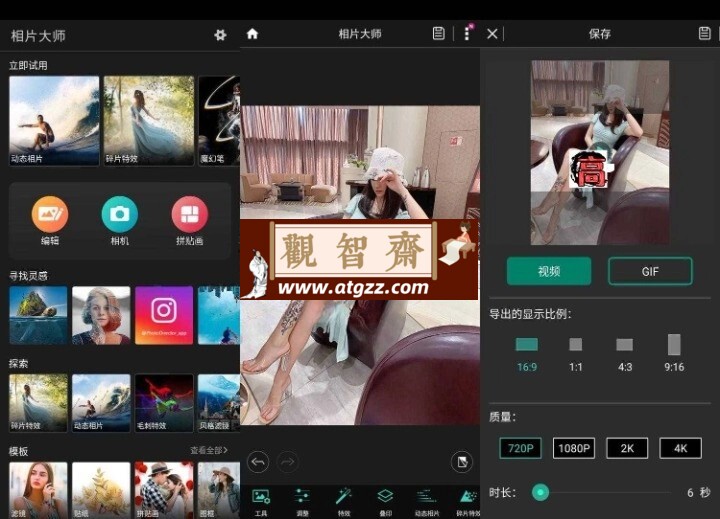Viewport: 720px width, 519px height.
Task: Choose 4K quality
Action: point(681,448)
